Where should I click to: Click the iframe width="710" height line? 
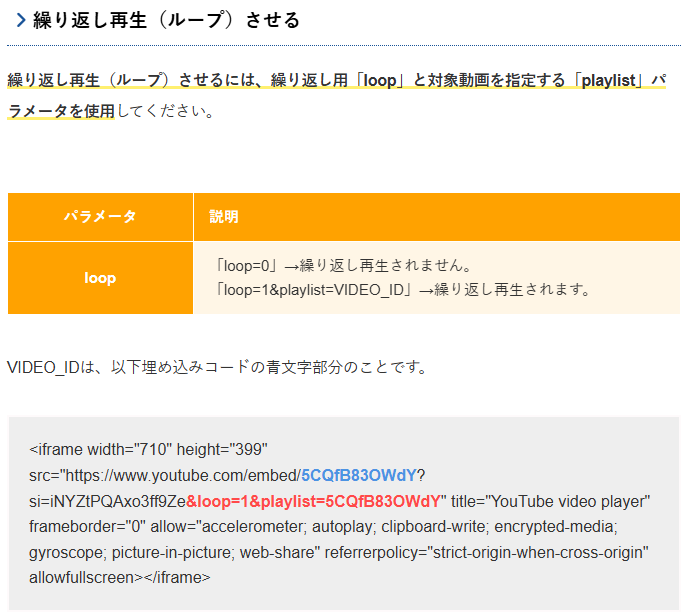click(148, 449)
